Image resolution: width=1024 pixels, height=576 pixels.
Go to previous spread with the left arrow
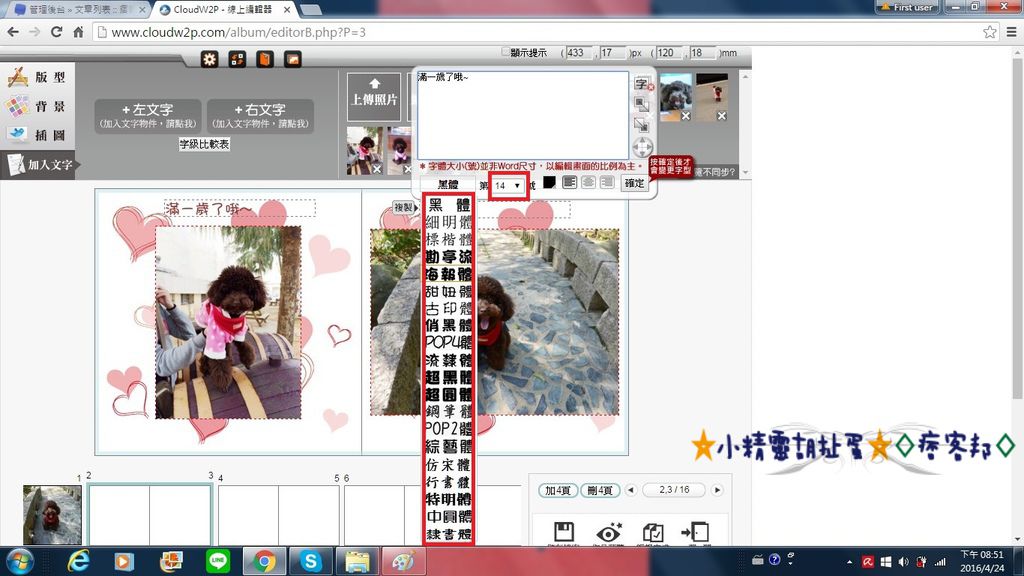pos(631,490)
